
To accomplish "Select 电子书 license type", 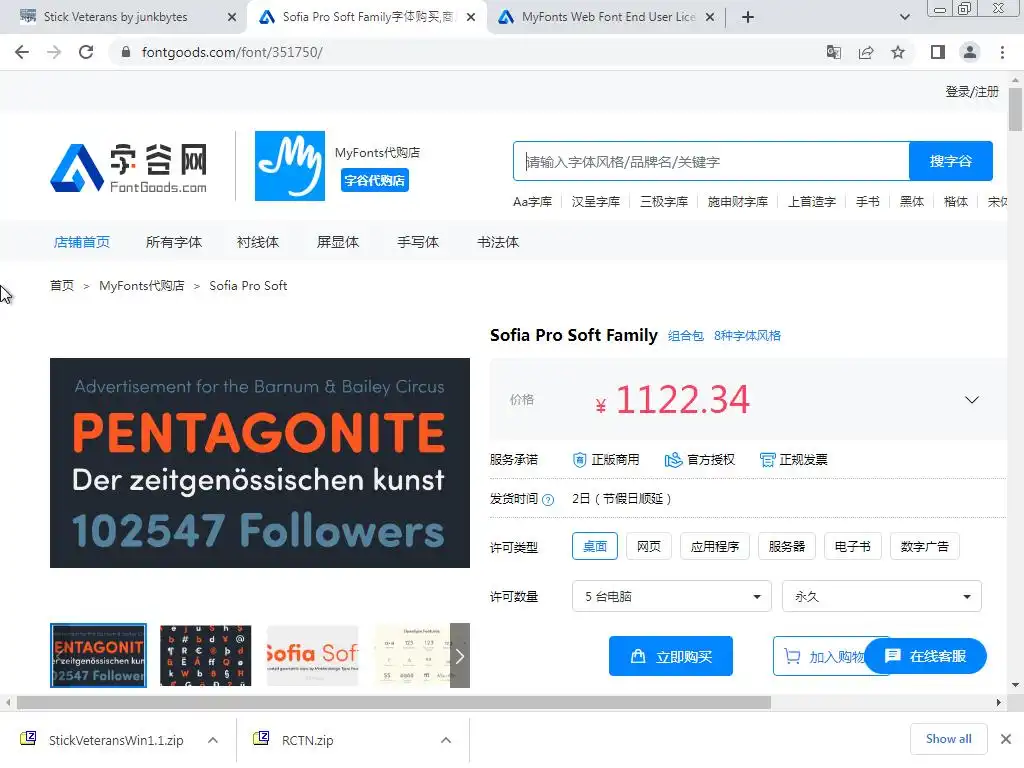I will coord(853,546).
